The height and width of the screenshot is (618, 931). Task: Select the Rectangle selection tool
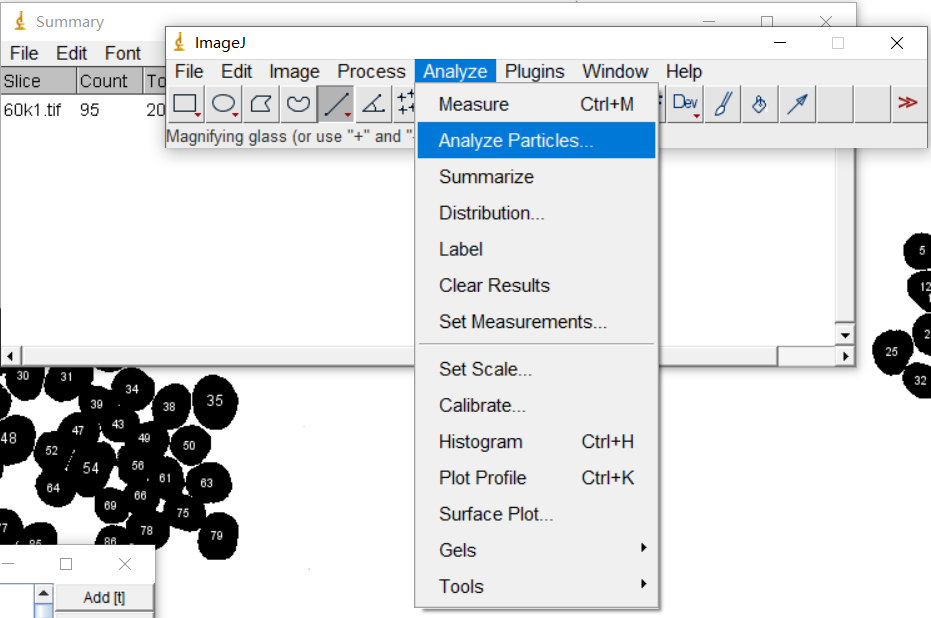(186, 104)
